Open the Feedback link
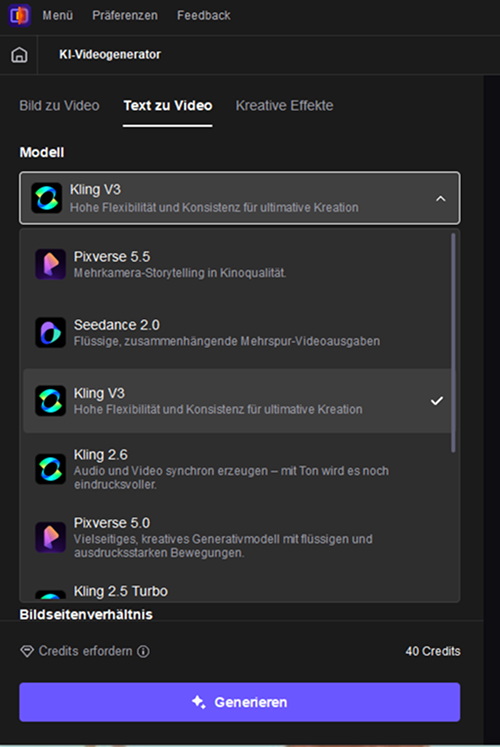Image resolution: width=500 pixels, height=747 pixels. [204, 15]
